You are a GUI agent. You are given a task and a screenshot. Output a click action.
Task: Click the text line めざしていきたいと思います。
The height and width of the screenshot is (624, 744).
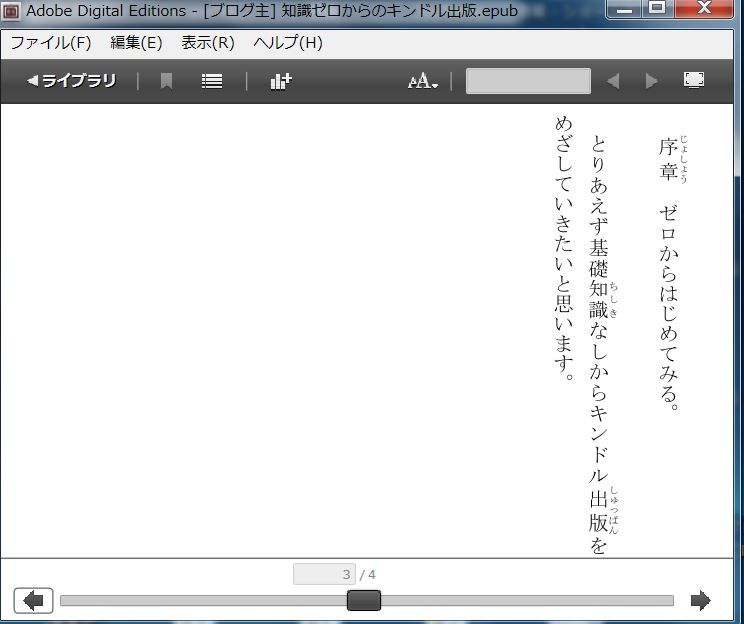564,248
